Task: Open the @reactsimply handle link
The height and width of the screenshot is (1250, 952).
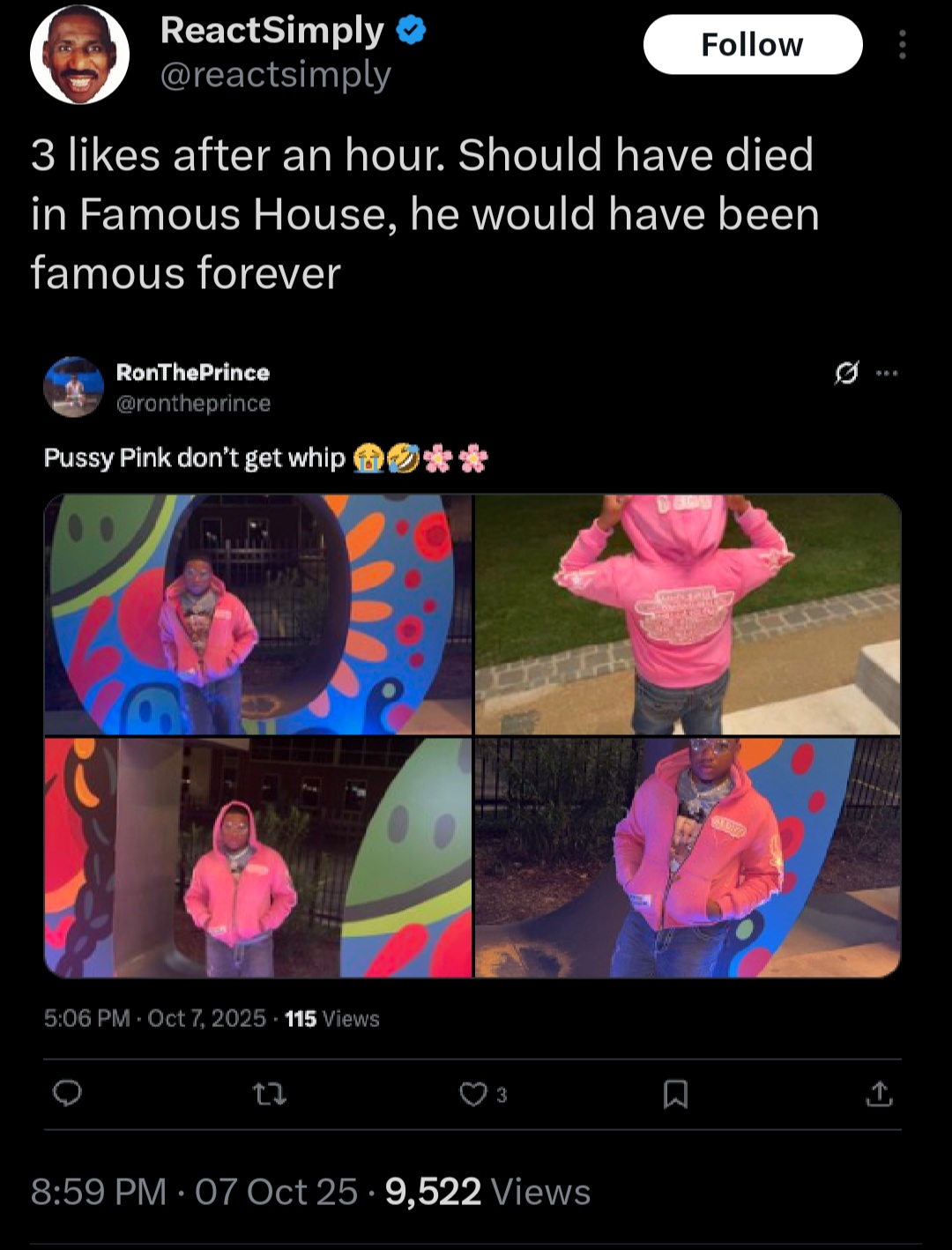Action: 275,75
